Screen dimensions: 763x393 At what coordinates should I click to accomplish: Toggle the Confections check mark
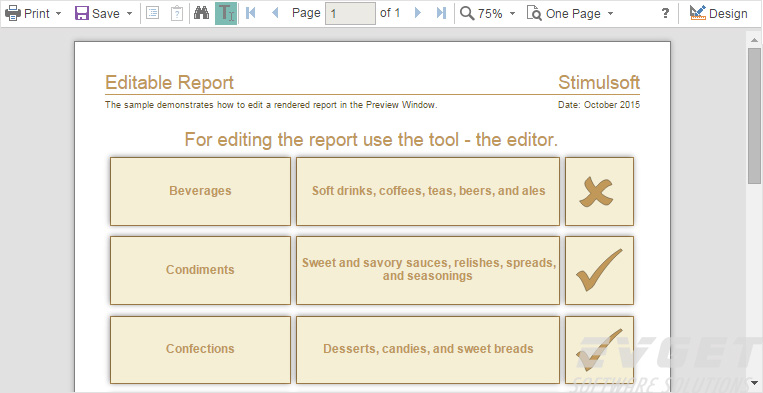[x=599, y=350]
